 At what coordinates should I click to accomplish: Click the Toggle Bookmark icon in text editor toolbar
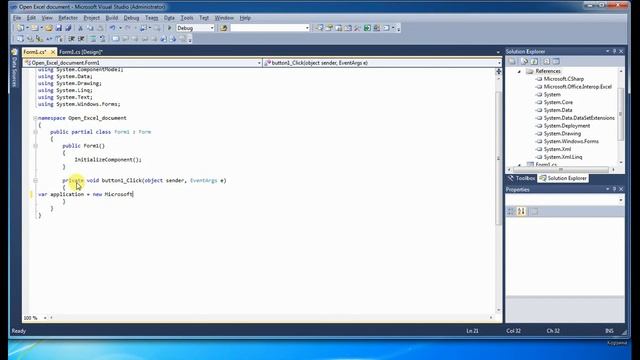pyautogui.click(x=116, y=39)
